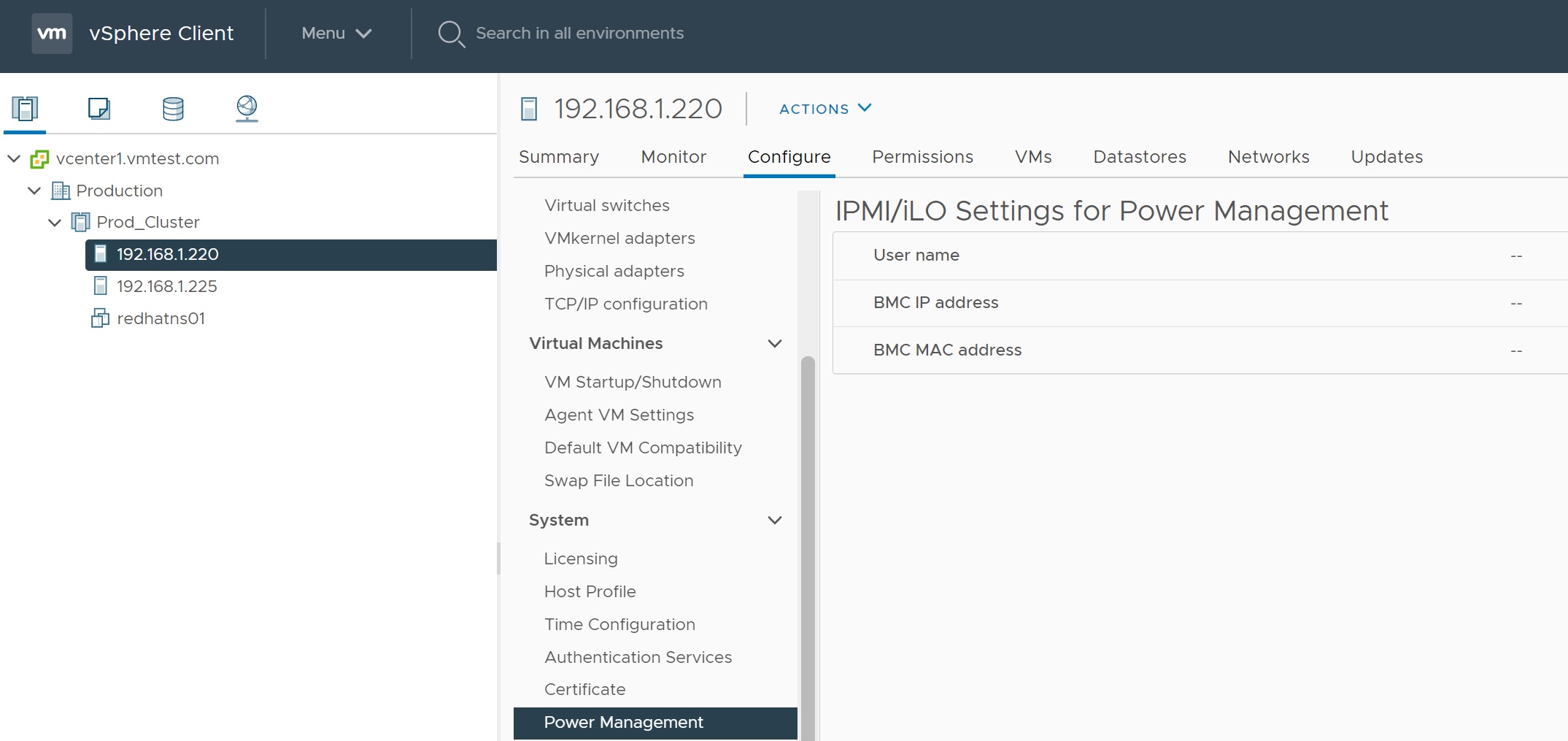Click the host icon beside selected 192.168.1.220 tree row
The image size is (1568, 741).
101,254
